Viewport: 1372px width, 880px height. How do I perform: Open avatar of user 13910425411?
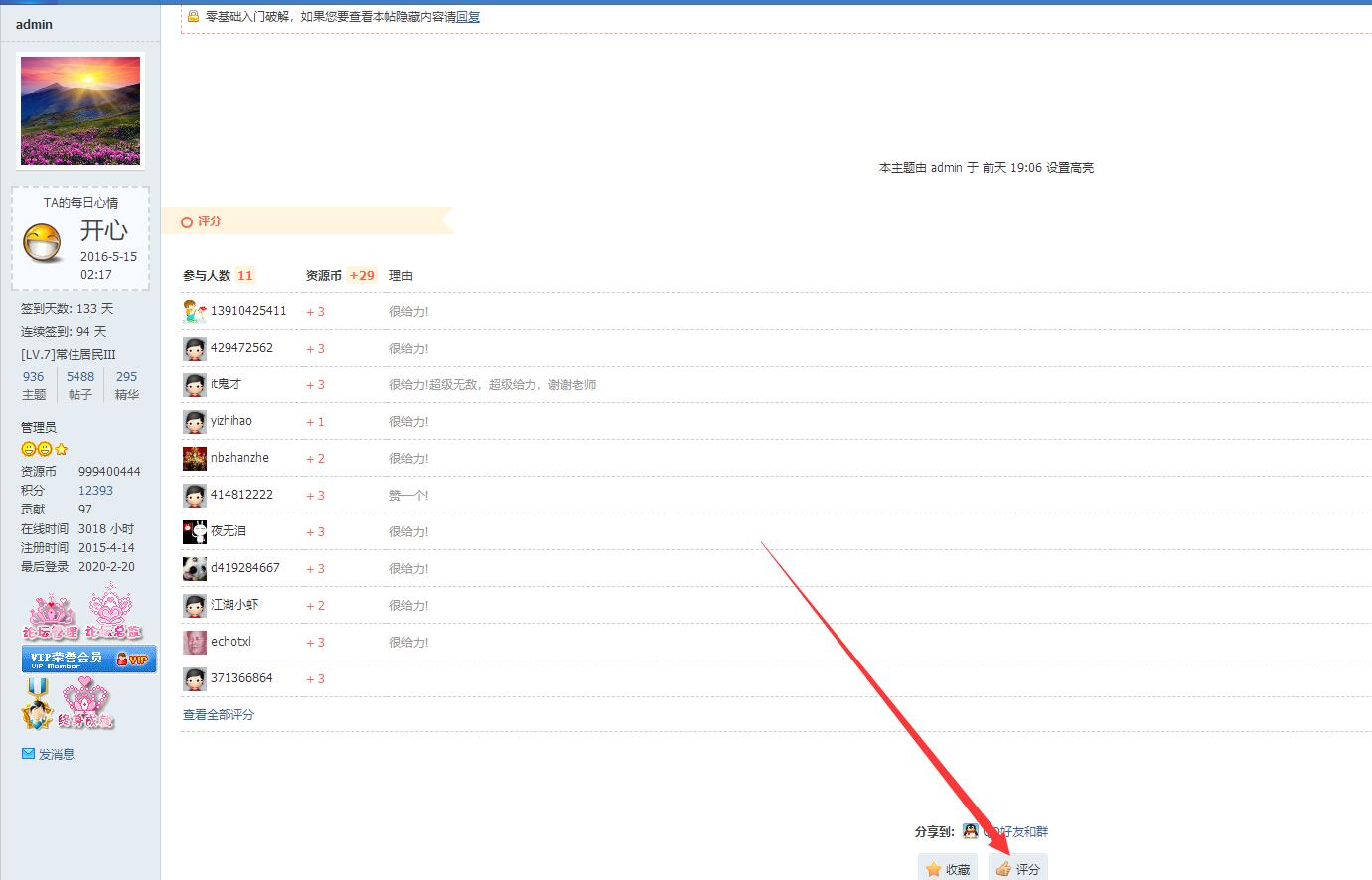(195, 311)
